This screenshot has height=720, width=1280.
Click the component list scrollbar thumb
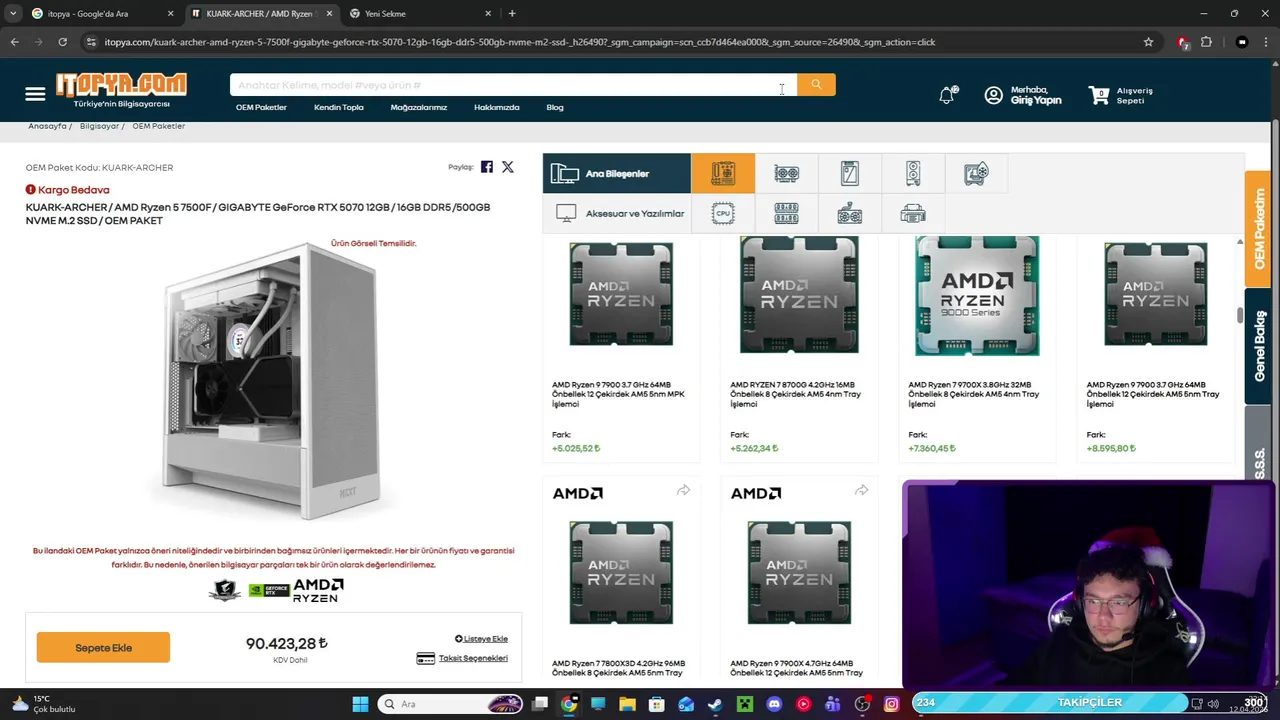click(x=1240, y=315)
